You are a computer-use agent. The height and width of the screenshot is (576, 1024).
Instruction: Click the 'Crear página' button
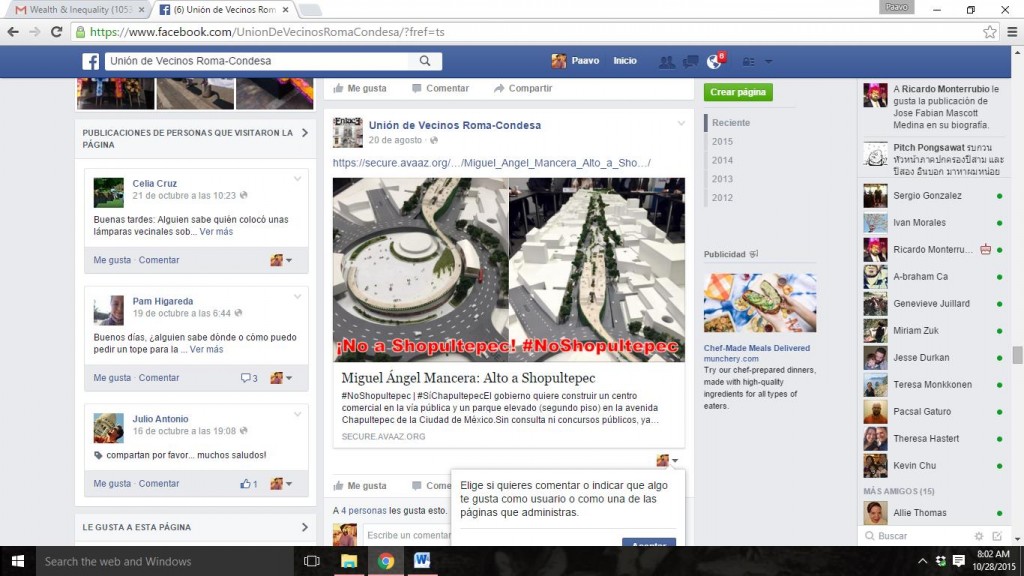coord(738,92)
